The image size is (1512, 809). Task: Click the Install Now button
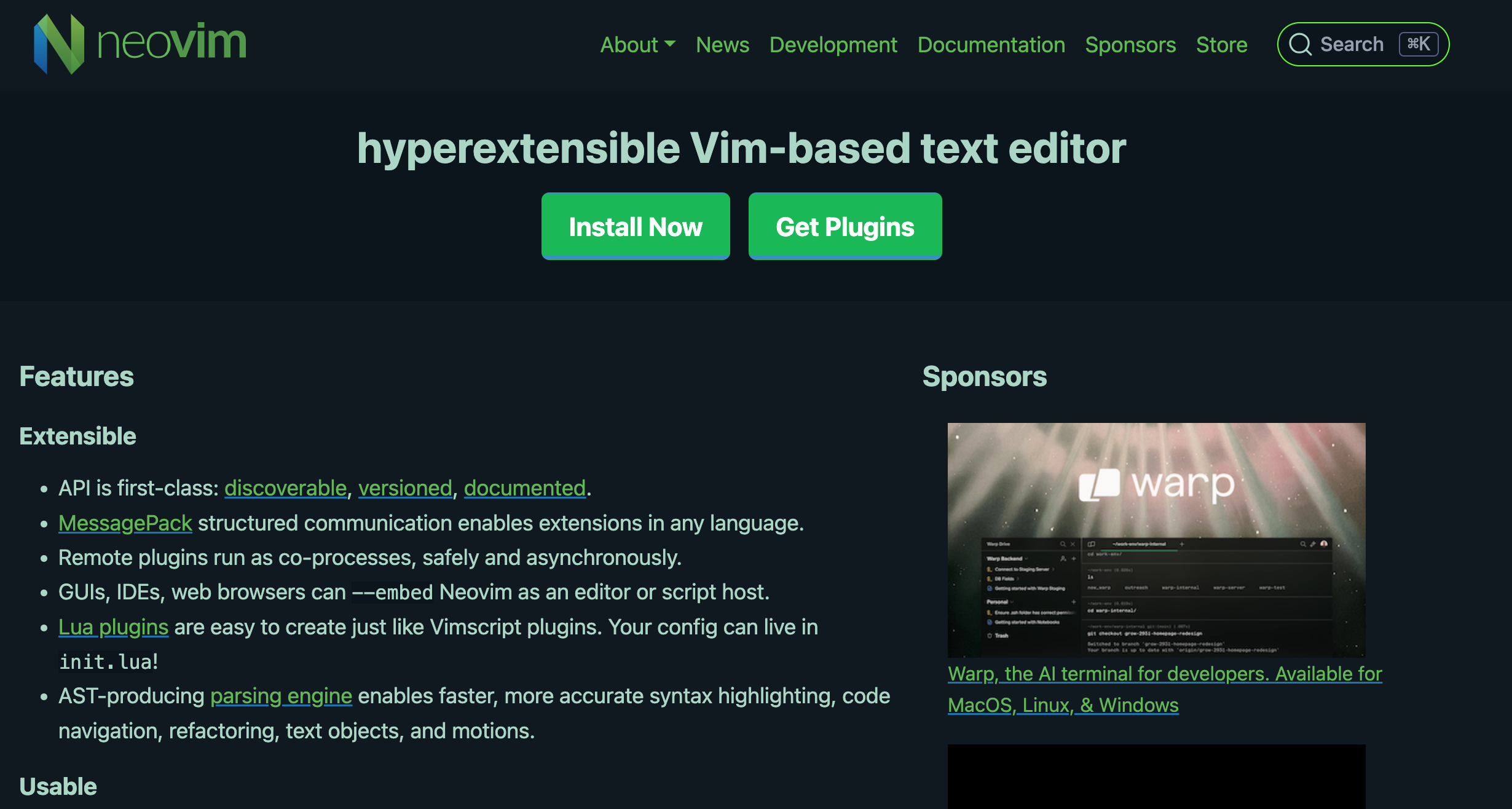click(636, 226)
